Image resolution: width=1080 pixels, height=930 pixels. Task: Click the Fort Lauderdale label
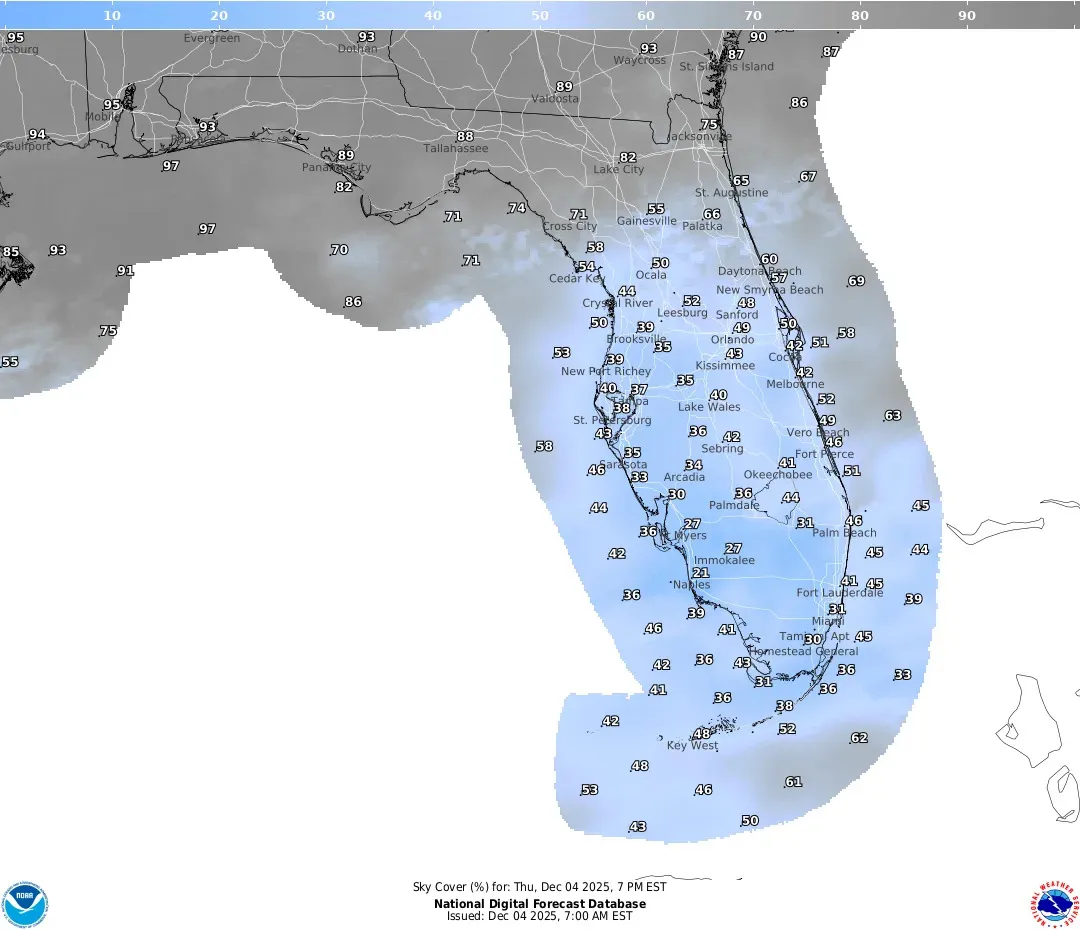(x=840, y=592)
